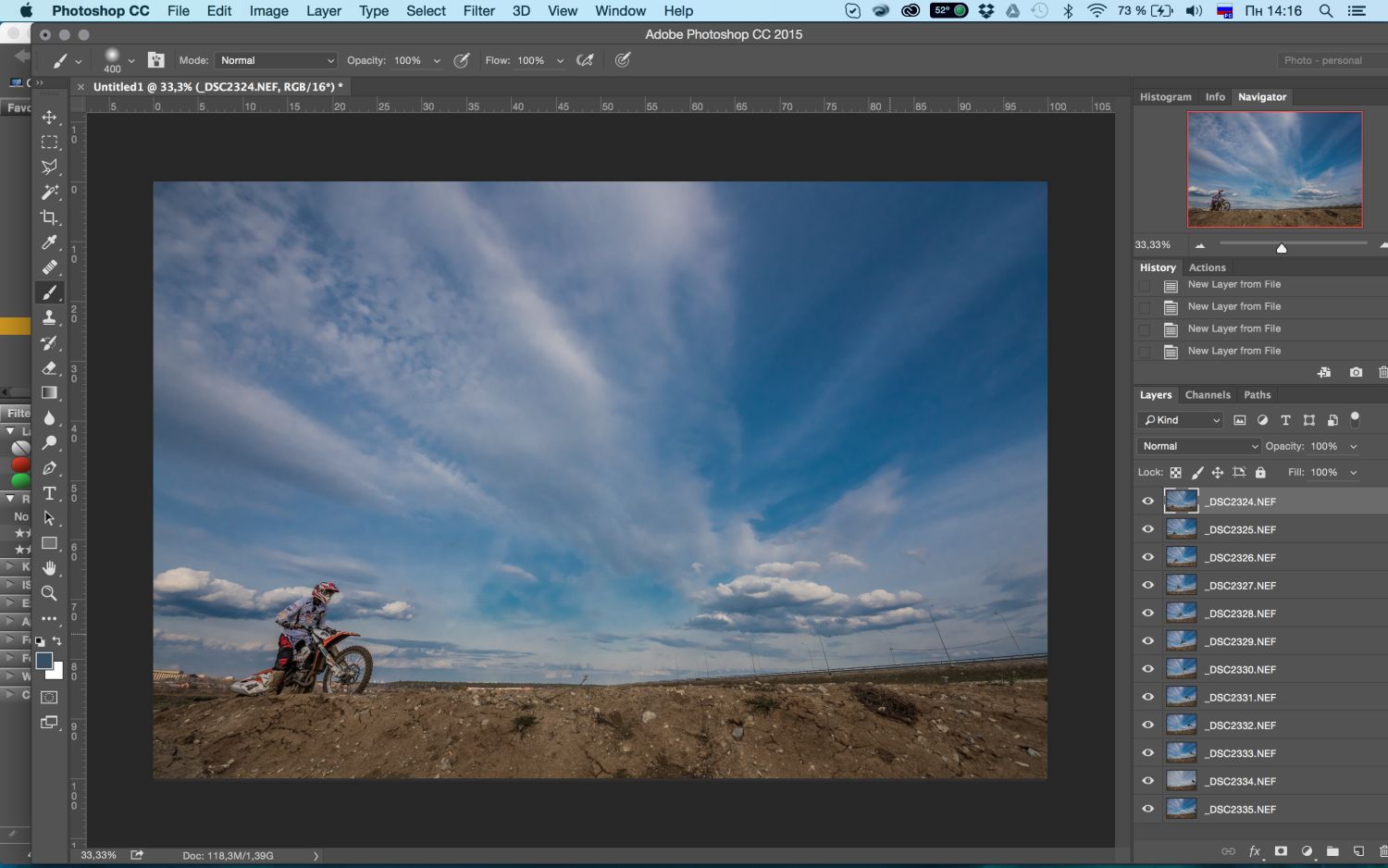Image resolution: width=1388 pixels, height=868 pixels.
Task: Click the last New Layer from File state
Action: (x=1233, y=352)
